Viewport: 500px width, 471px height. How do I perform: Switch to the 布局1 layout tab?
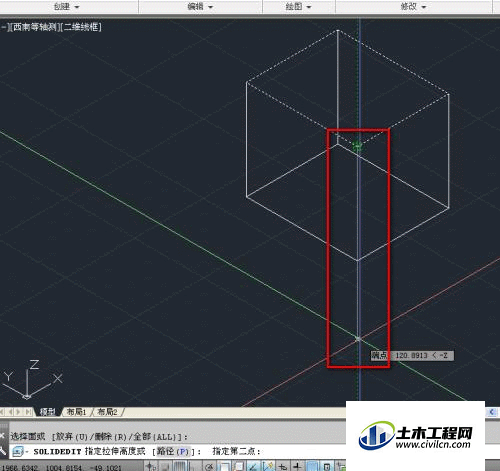(x=76, y=412)
